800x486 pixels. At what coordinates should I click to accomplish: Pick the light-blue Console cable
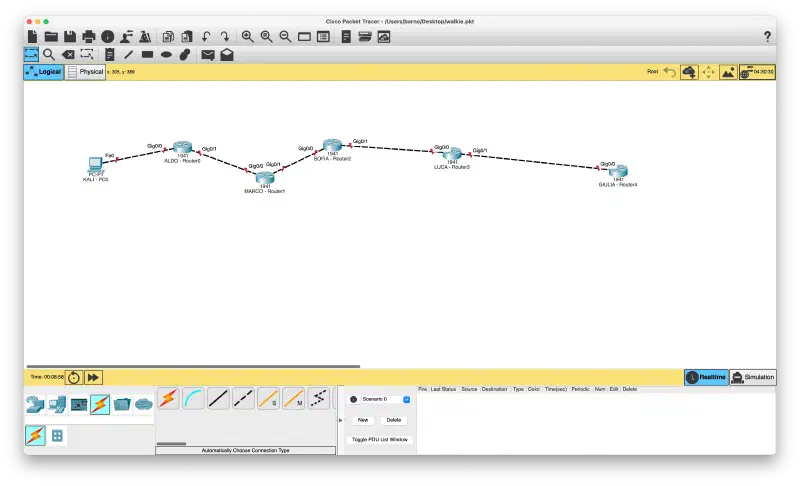pyautogui.click(x=193, y=398)
